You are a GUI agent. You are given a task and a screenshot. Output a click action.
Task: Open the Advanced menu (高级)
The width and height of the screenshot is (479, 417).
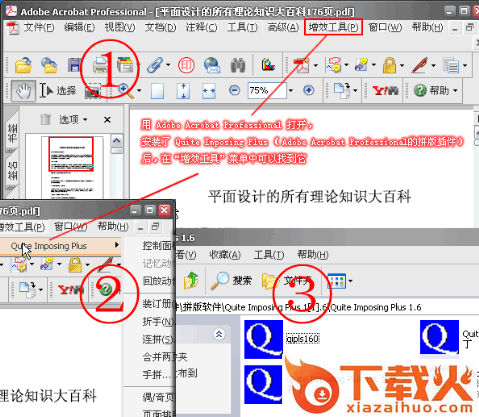click(x=283, y=27)
